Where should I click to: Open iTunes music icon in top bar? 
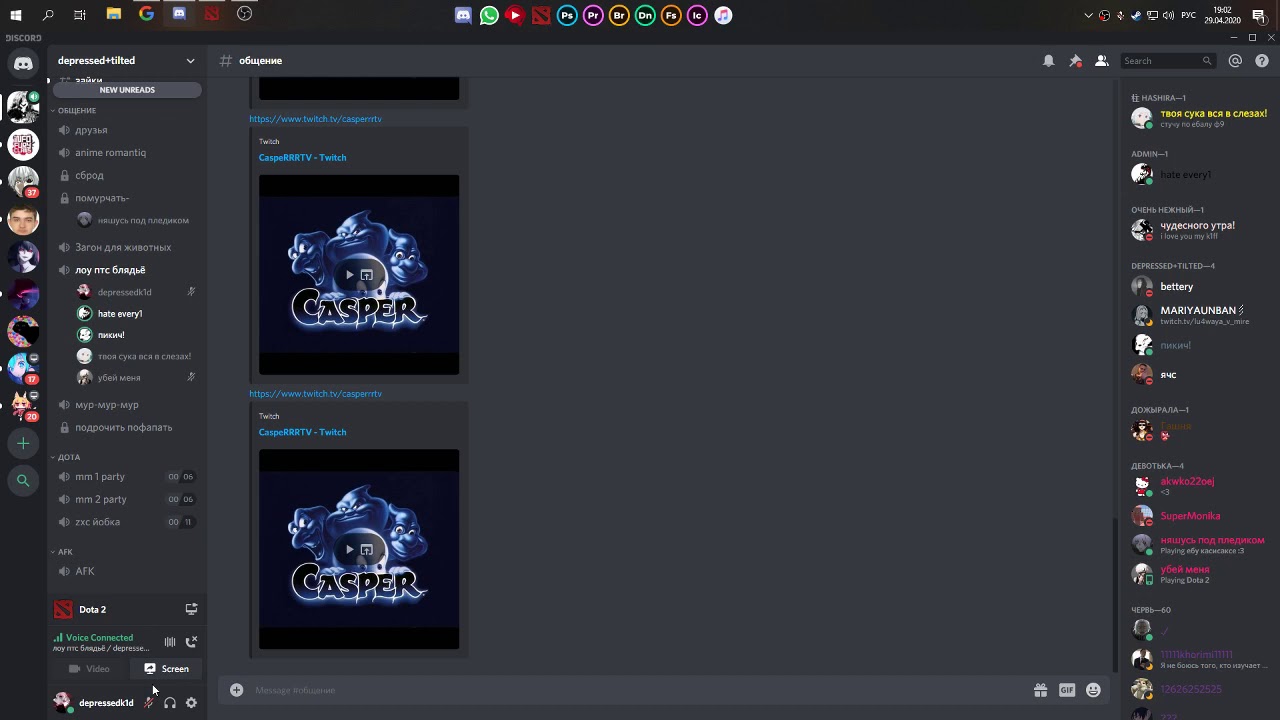[x=723, y=15]
